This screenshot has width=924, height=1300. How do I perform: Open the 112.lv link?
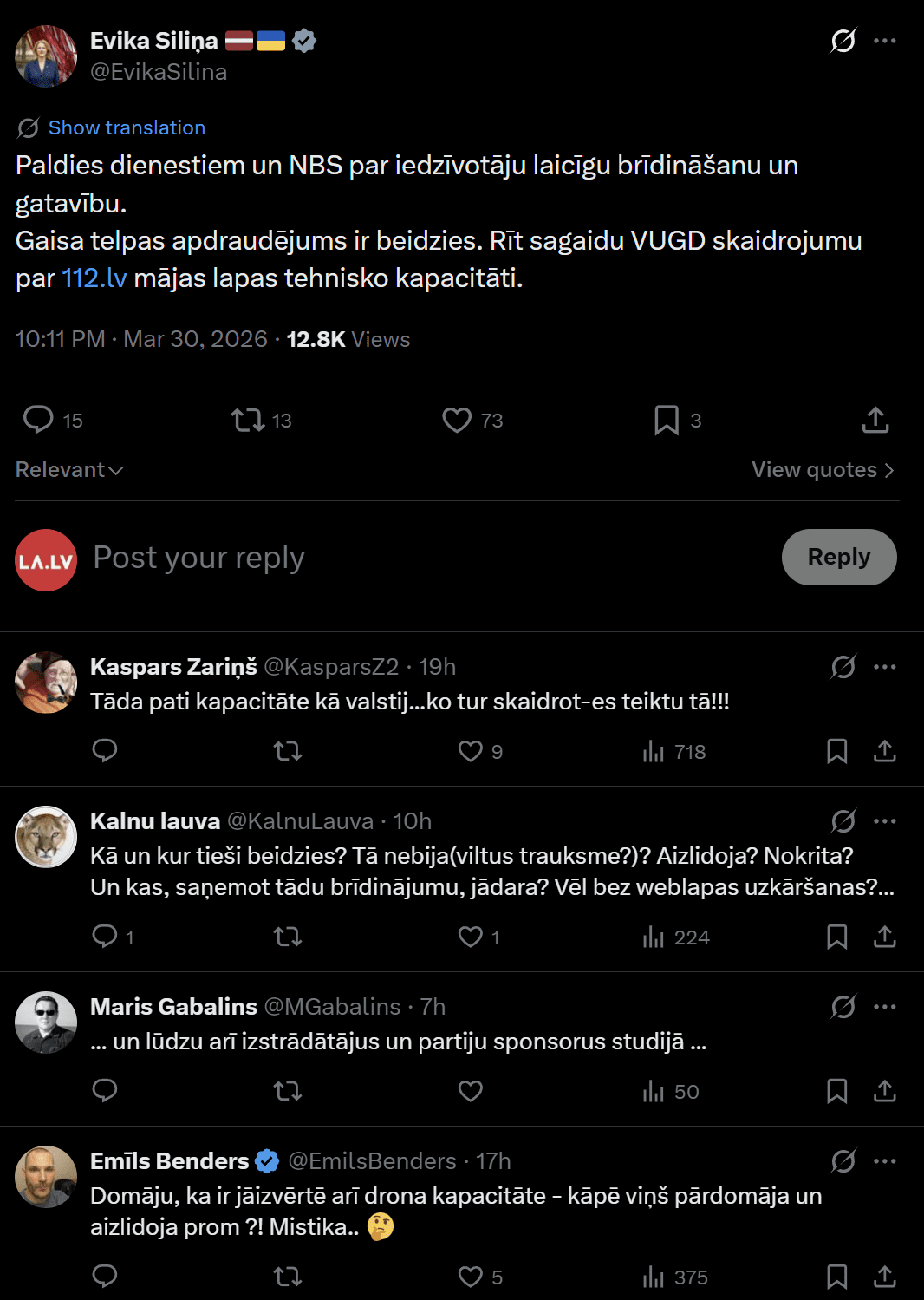(94, 278)
